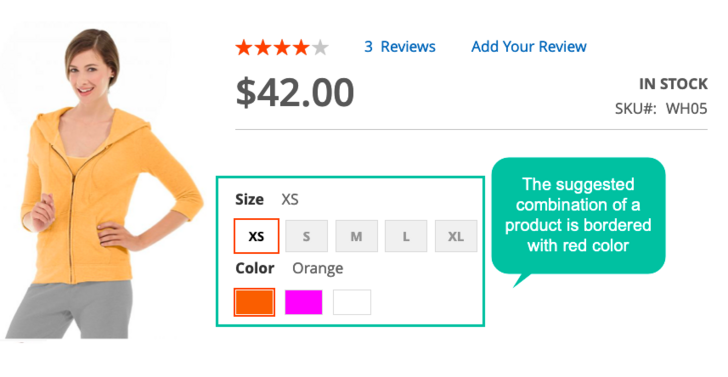Choose the XL size swatch
Image resolution: width=728 pixels, height=377 pixels.
pos(456,236)
